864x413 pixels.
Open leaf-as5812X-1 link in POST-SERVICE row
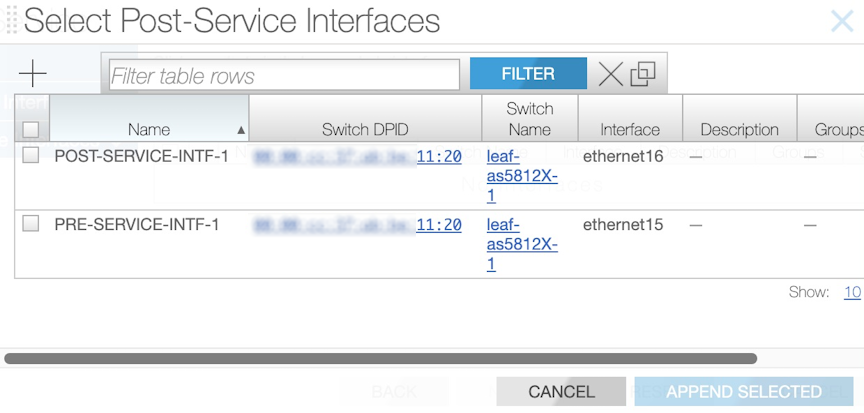click(522, 177)
